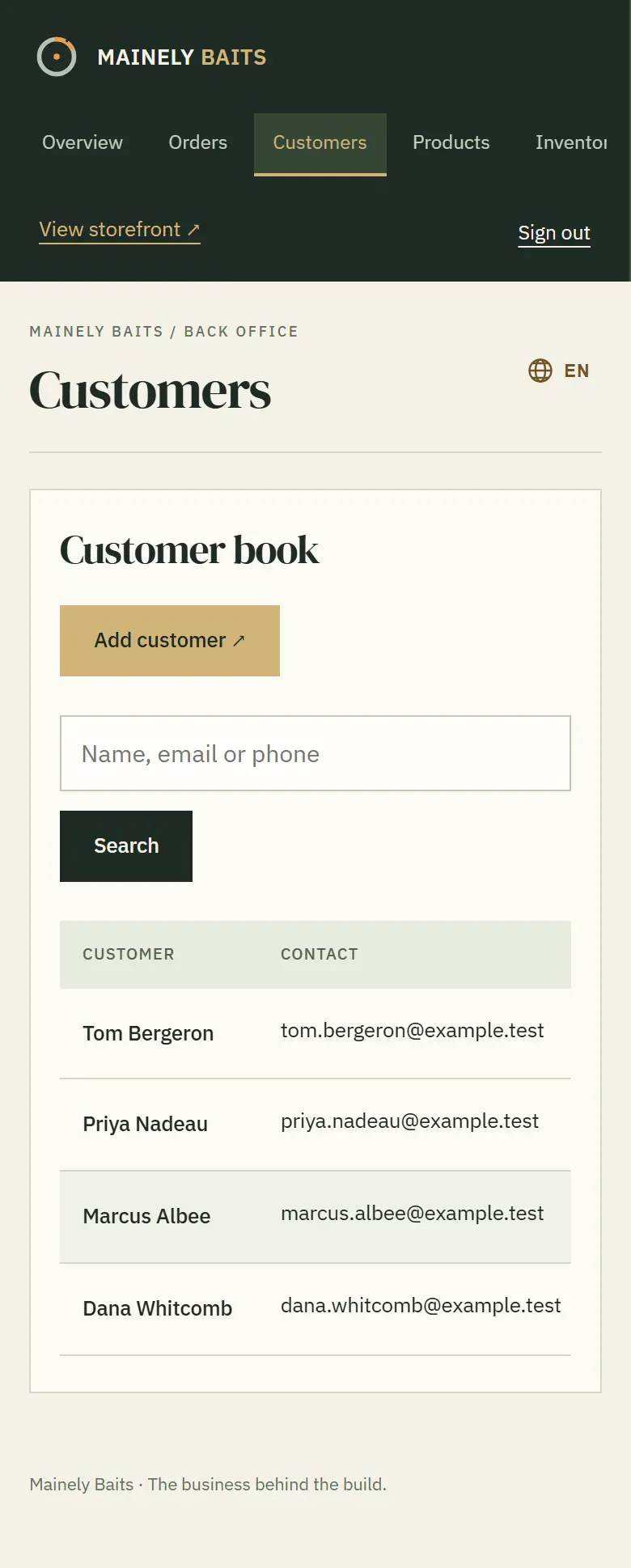Follow the View storefront link
Viewport: 631px width, 1568px height.
(x=120, y=230)
